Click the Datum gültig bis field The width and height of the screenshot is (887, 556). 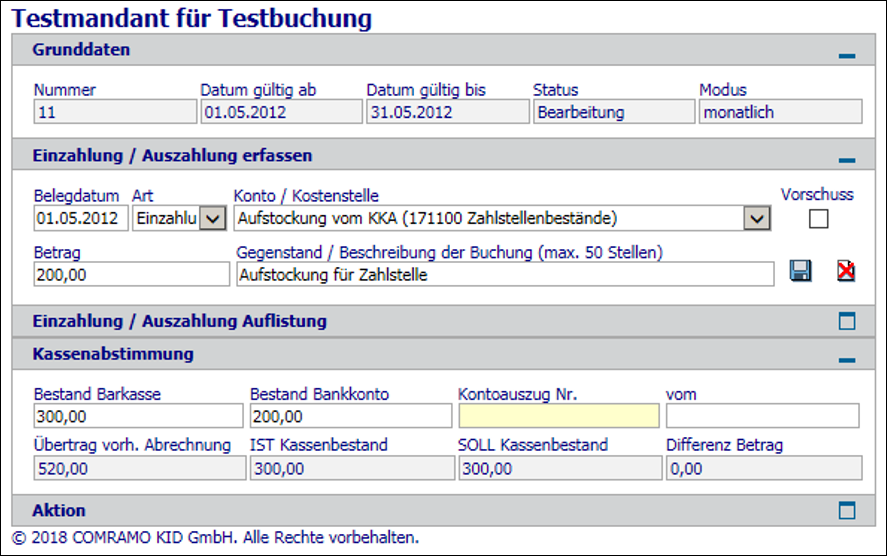(x=447, y=112)
